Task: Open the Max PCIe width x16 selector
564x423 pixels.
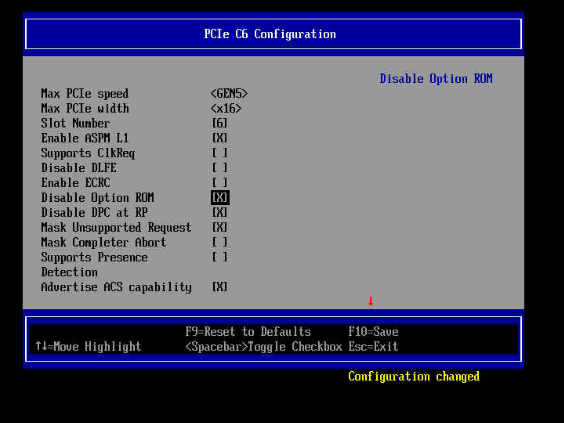Action: point(226,108)
